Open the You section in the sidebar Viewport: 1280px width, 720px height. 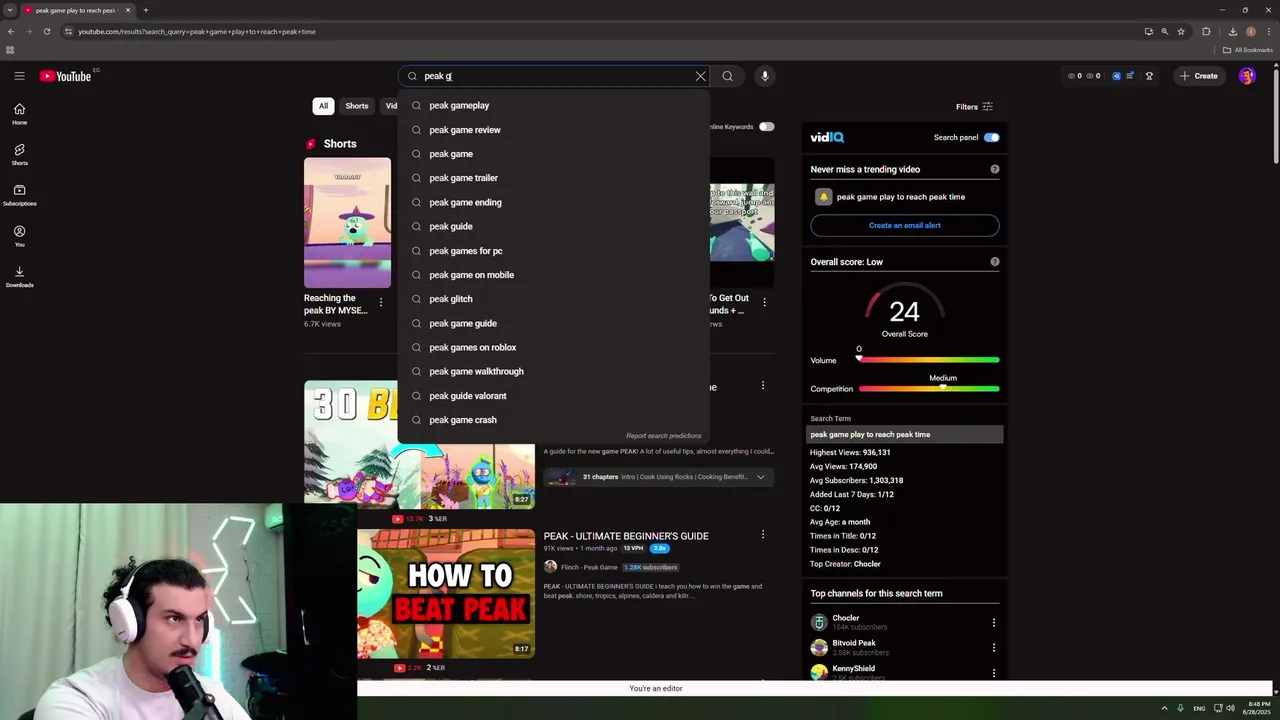[19, 236]
